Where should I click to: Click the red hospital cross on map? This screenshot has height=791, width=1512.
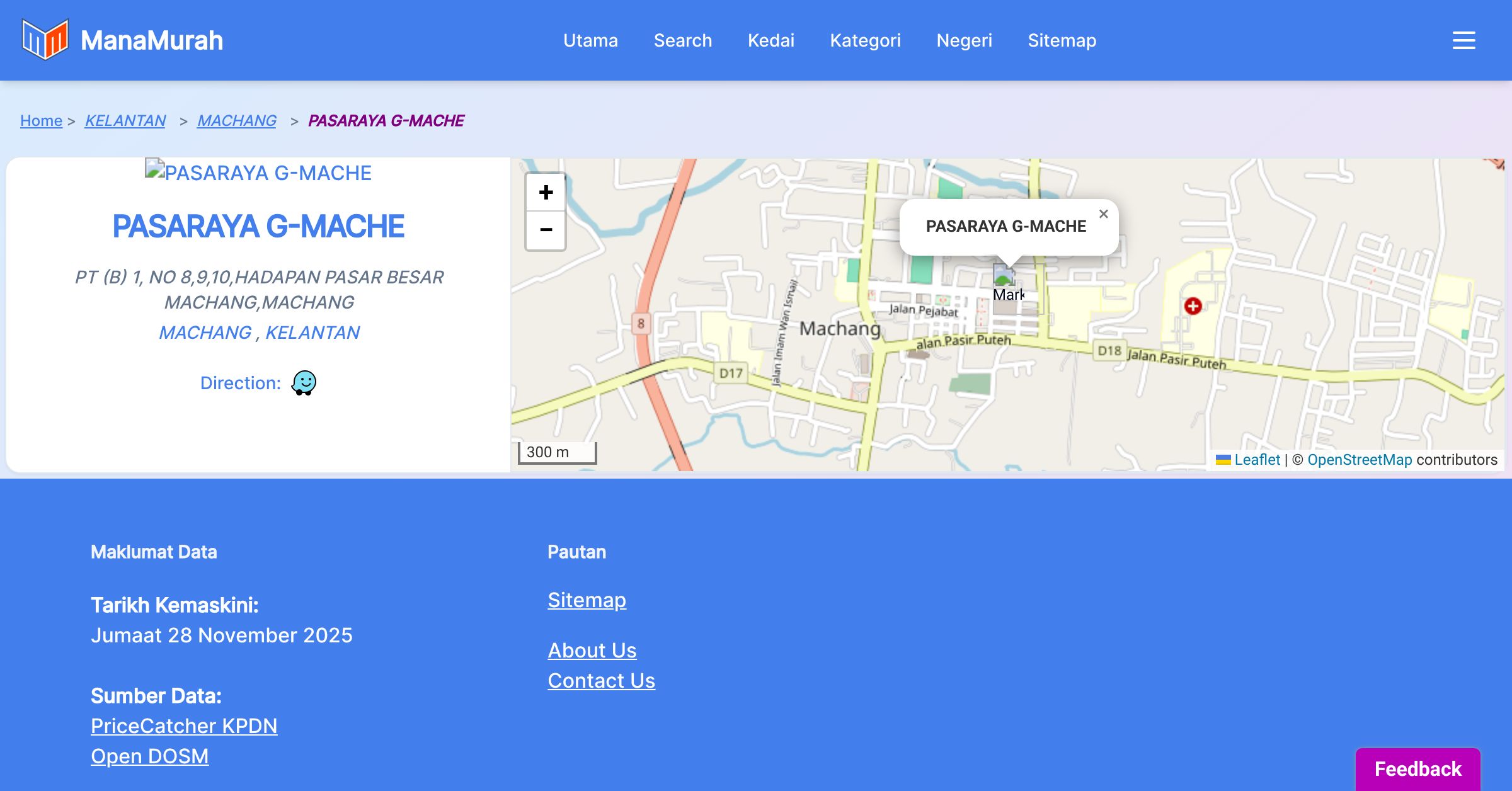[1193, 306]
